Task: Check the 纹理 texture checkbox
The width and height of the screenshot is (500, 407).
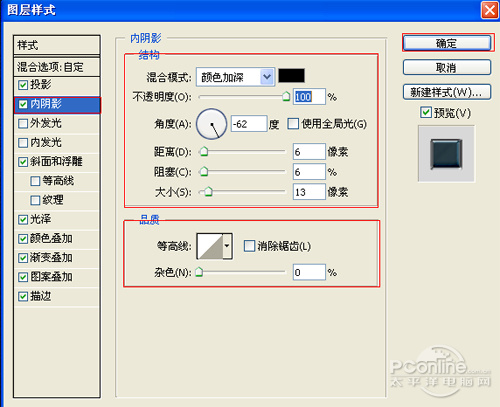Action: (x=35, y=200)
